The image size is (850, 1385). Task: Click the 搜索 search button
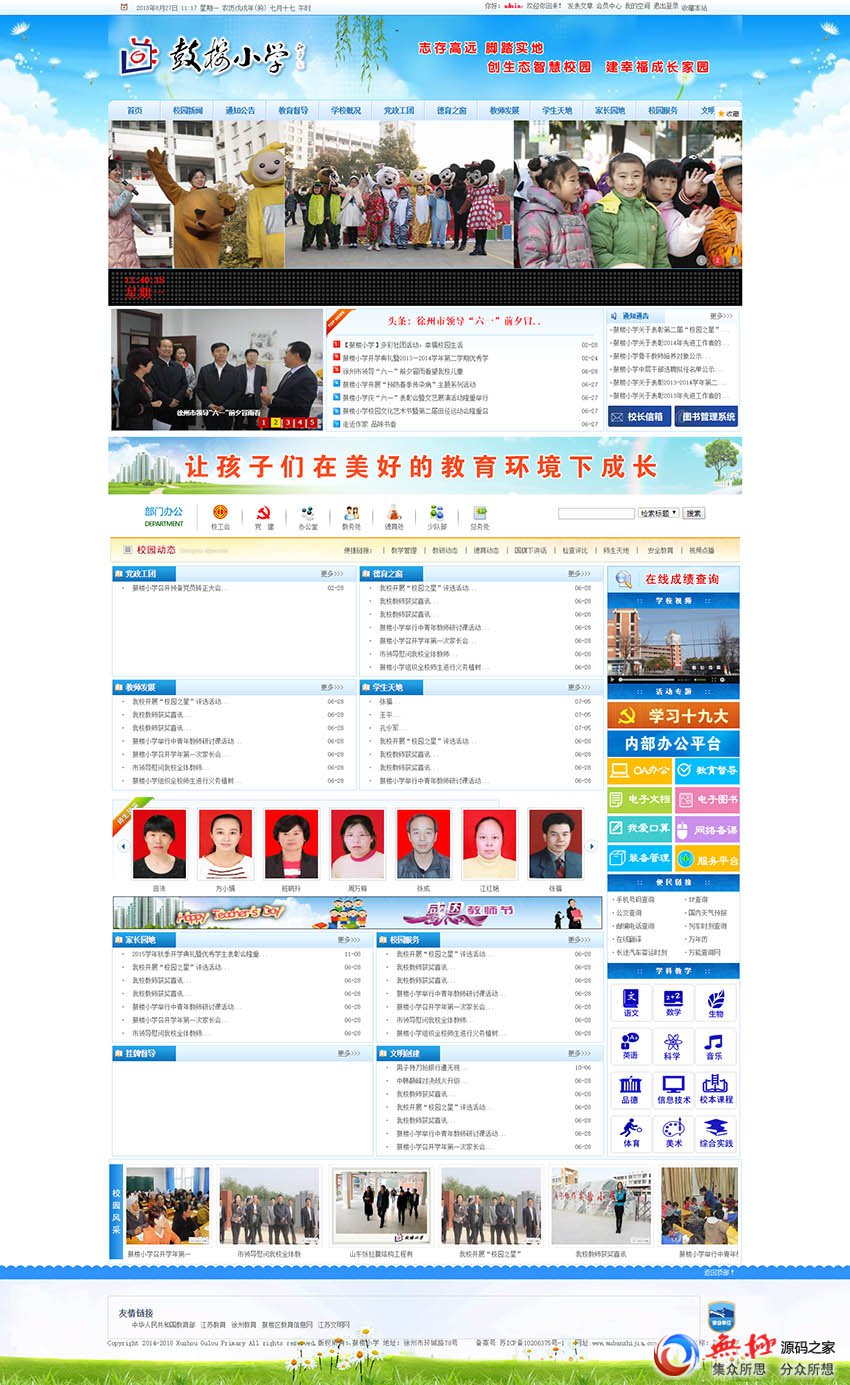coord(694,513)
